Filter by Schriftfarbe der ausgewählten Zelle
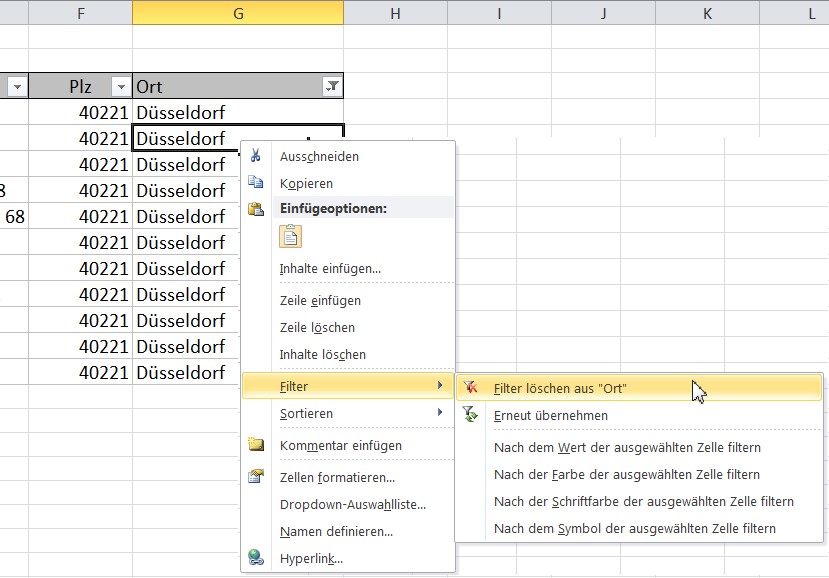829x578 pixels. (639, 501)
